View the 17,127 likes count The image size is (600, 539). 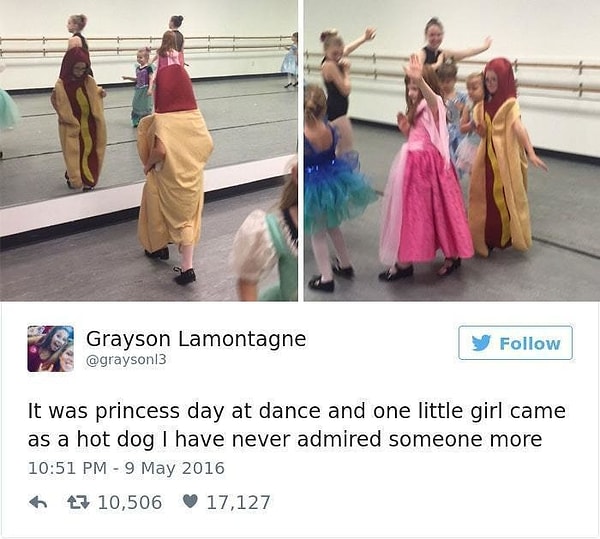238,502
